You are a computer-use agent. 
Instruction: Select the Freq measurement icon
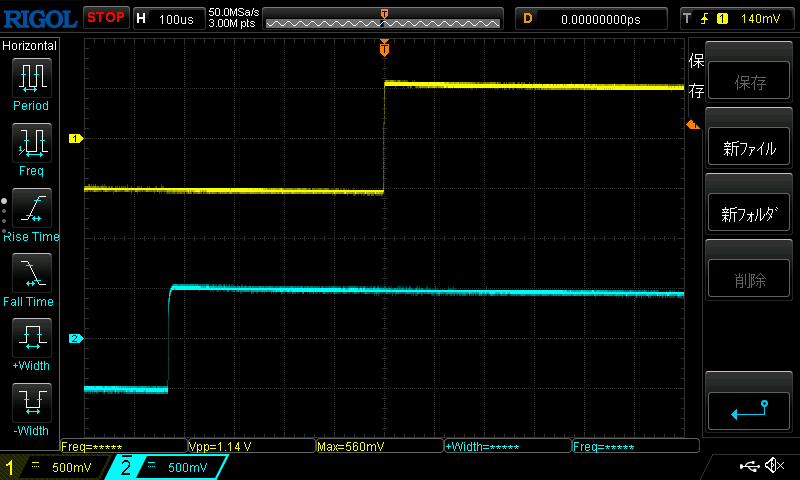click(x=32, y=142)
